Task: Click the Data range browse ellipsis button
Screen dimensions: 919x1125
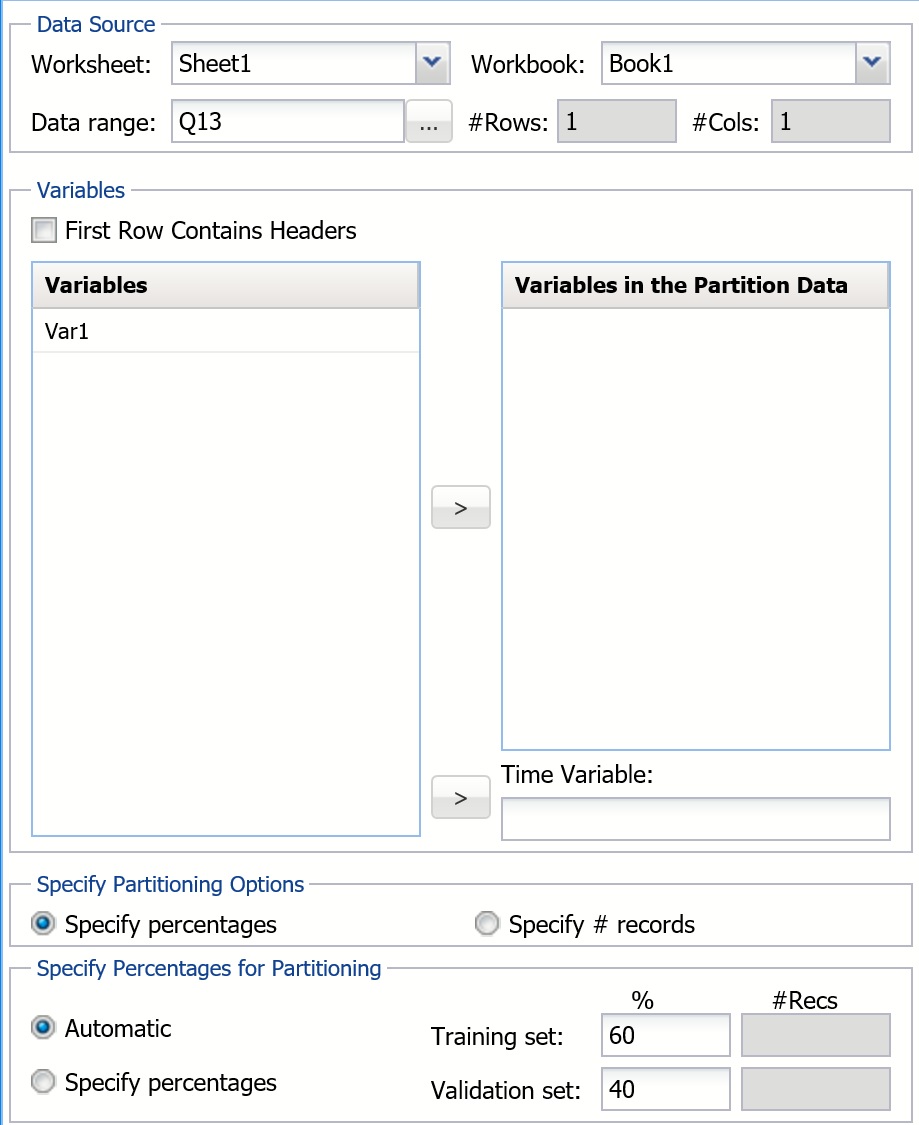Action: (x=429, y=123)
